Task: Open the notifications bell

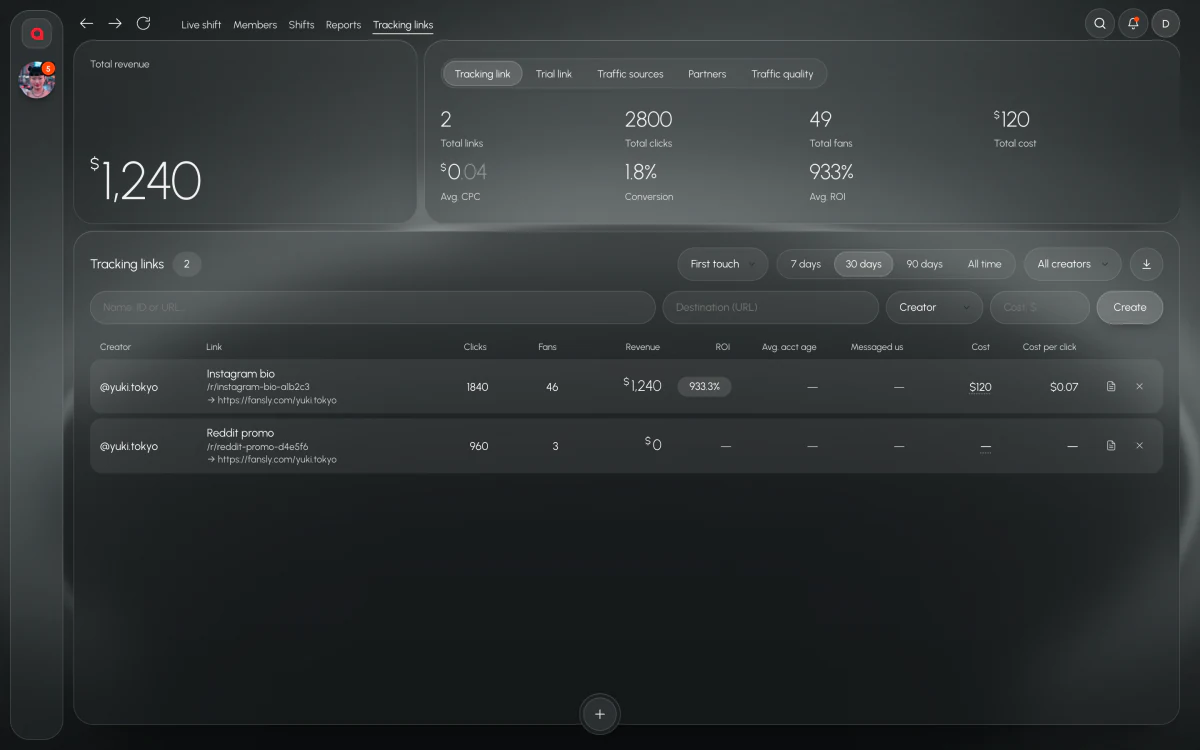Action: click(1133, 24)
